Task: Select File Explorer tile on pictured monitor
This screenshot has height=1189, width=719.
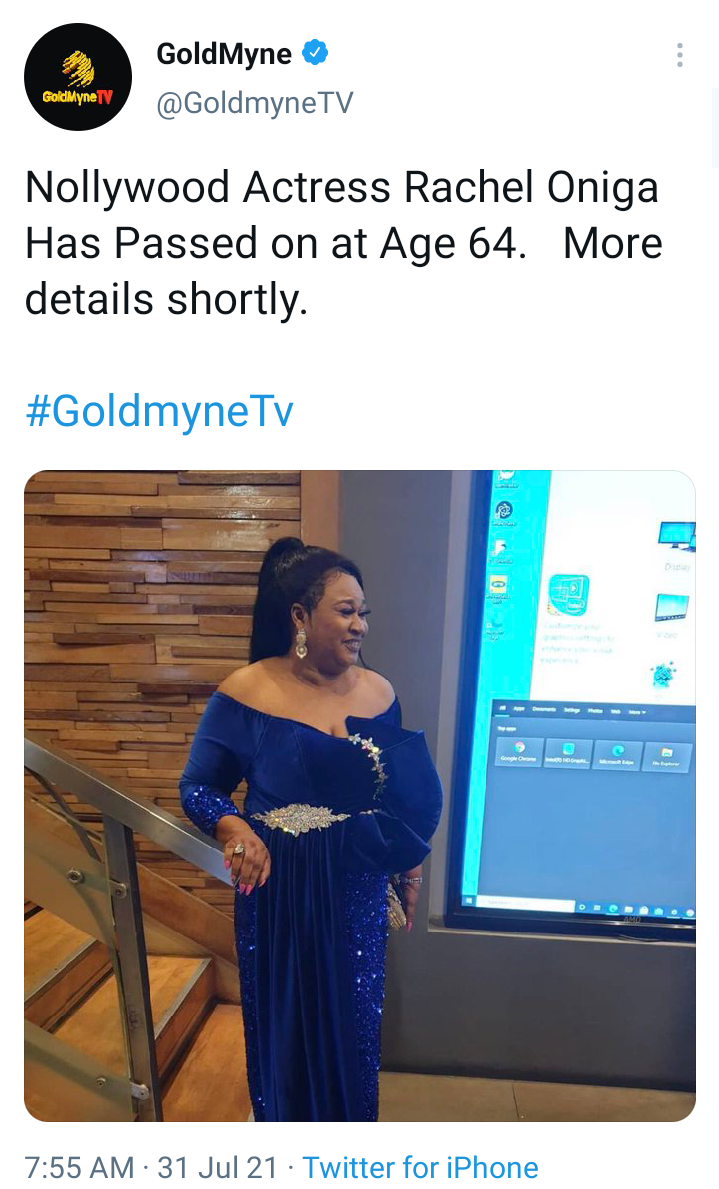Action: click(666, 758)
